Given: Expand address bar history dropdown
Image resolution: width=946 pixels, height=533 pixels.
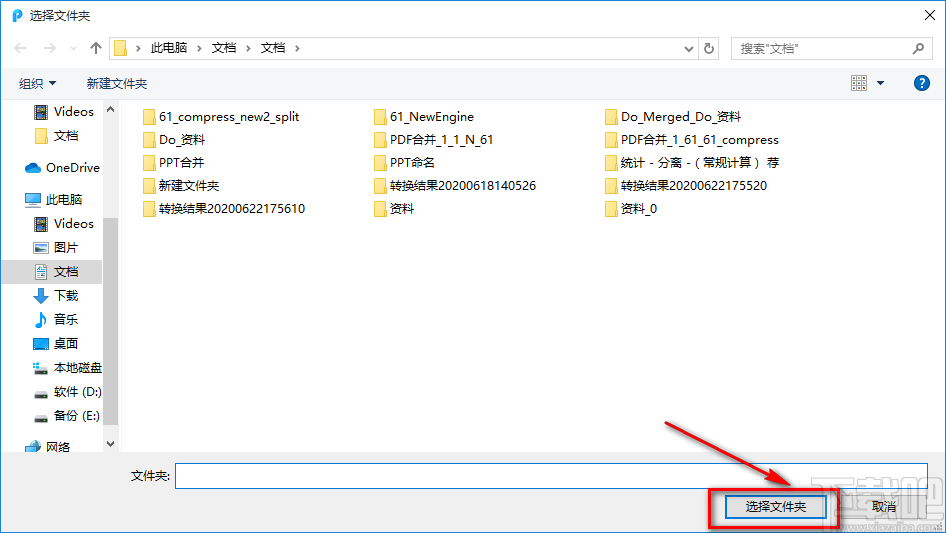Looking at the screenshot, I should [x=688, y=49].
